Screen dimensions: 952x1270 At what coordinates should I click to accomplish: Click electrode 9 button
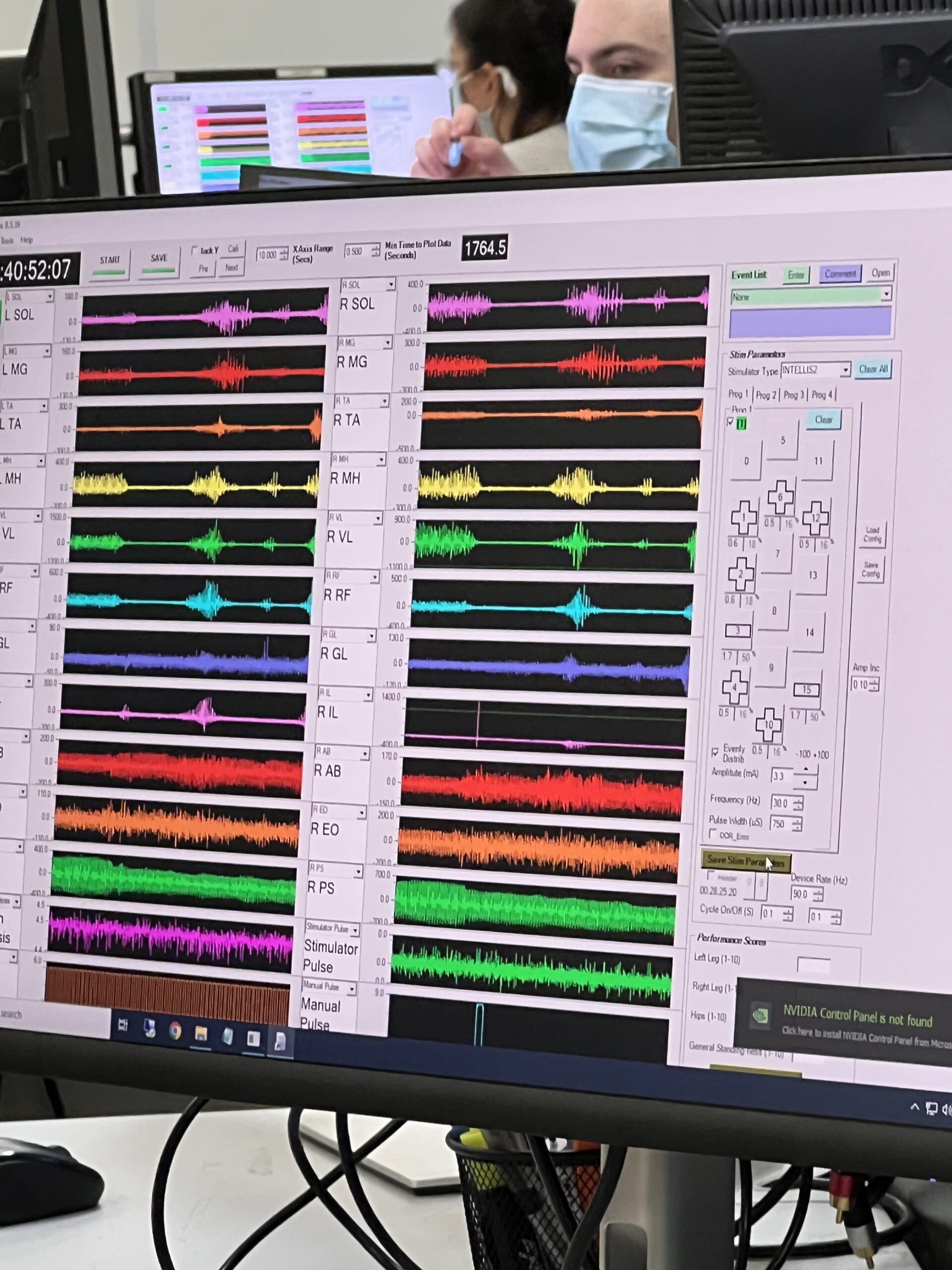[x=771, y=668]
